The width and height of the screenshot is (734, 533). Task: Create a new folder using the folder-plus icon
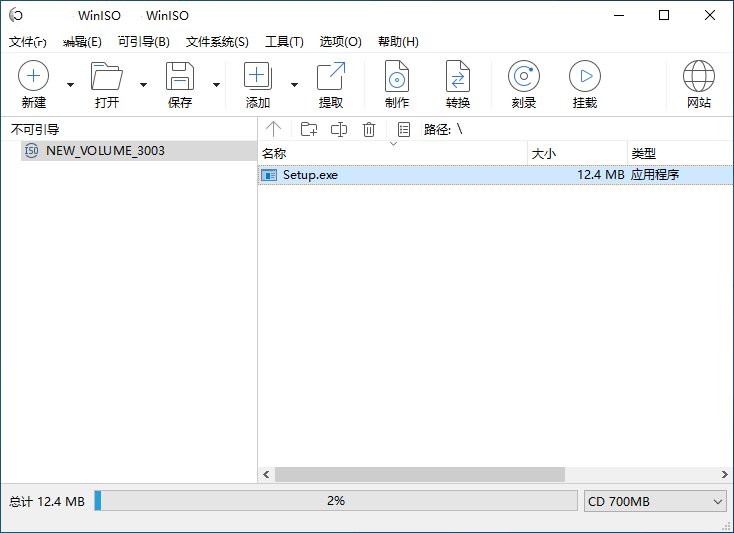tap(308, 129)
